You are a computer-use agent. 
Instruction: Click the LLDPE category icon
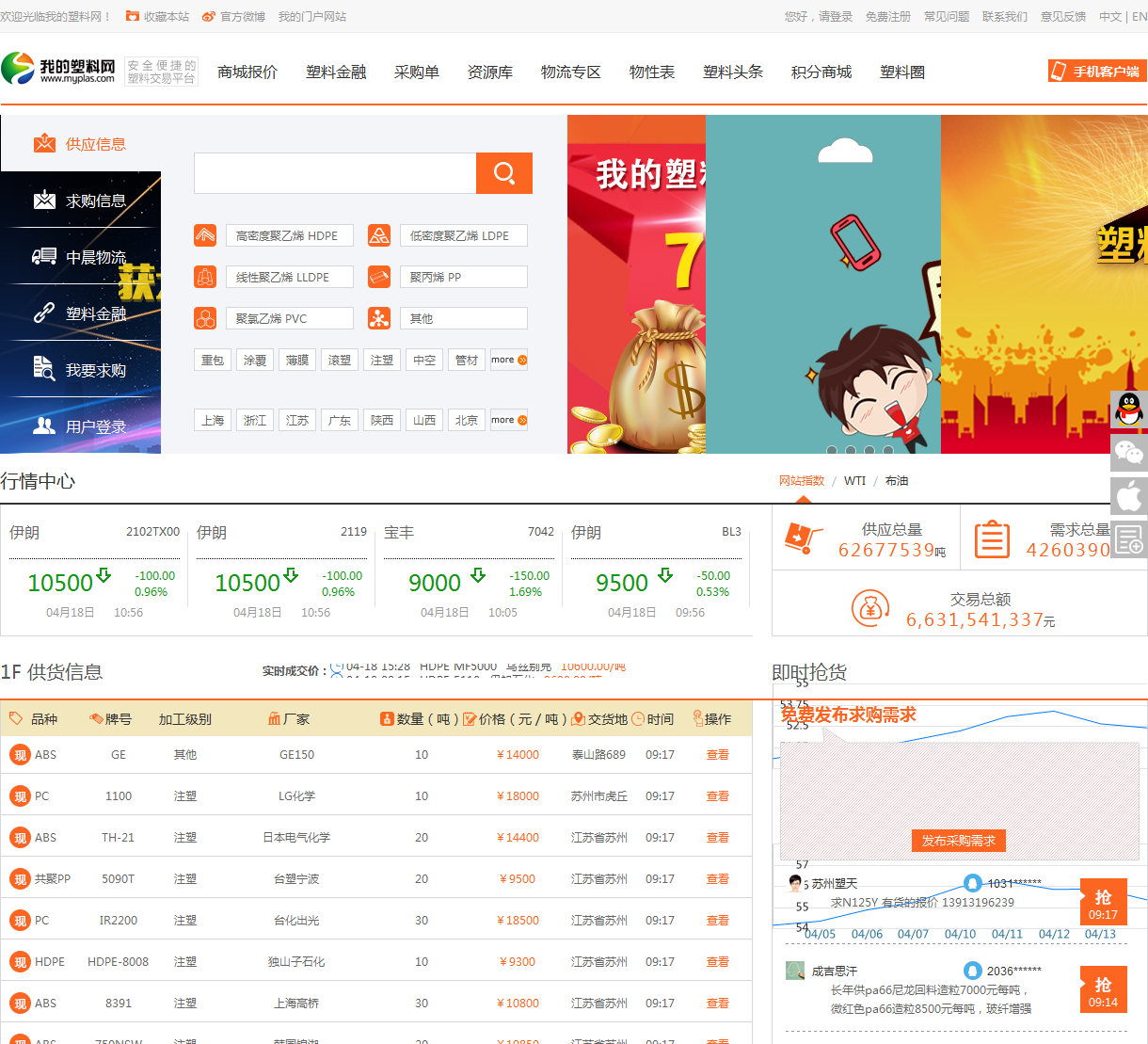[205, 277]
